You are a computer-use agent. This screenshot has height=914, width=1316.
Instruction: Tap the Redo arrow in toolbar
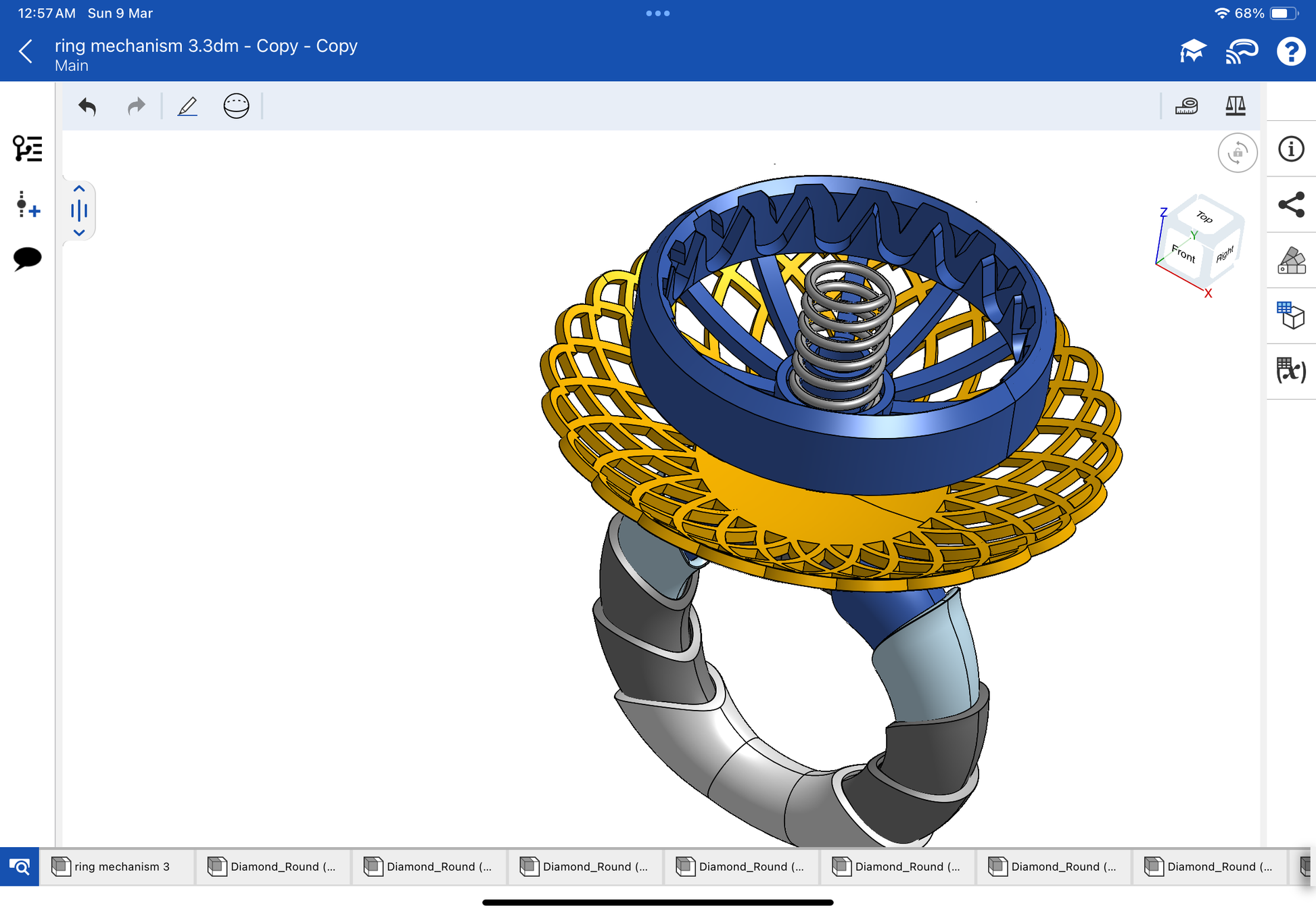tap(137, 106)
